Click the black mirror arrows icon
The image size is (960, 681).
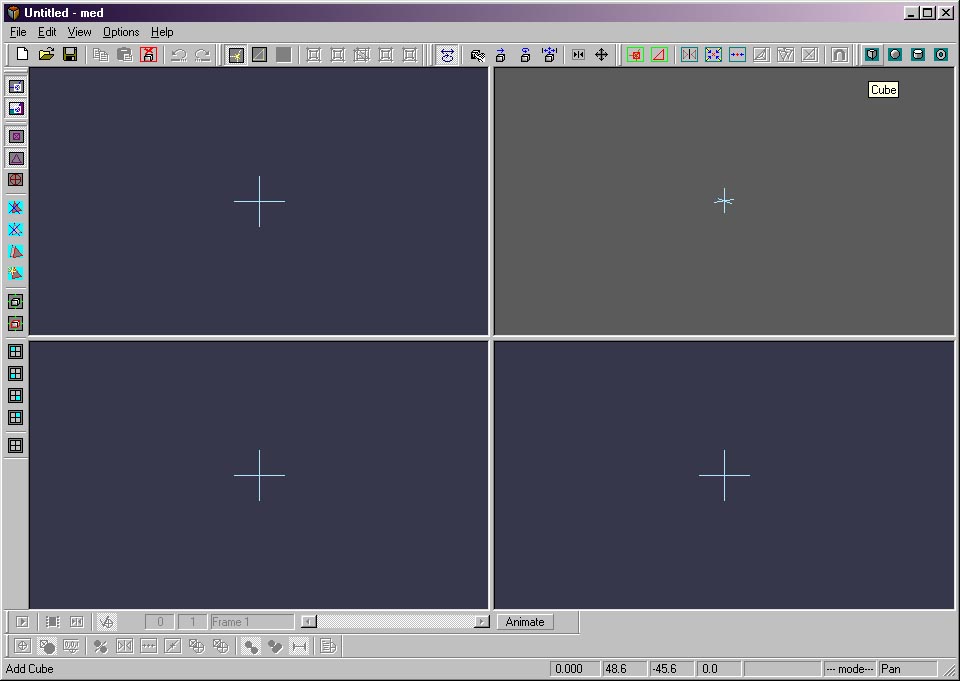578,55
